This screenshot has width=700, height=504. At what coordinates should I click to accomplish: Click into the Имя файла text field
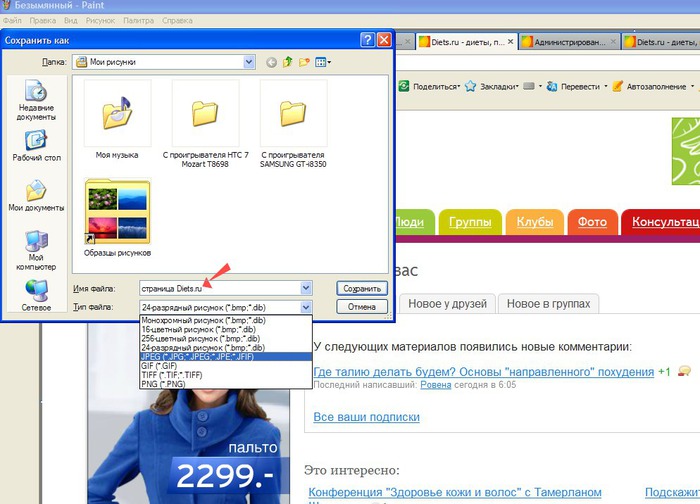pos(218,288)
